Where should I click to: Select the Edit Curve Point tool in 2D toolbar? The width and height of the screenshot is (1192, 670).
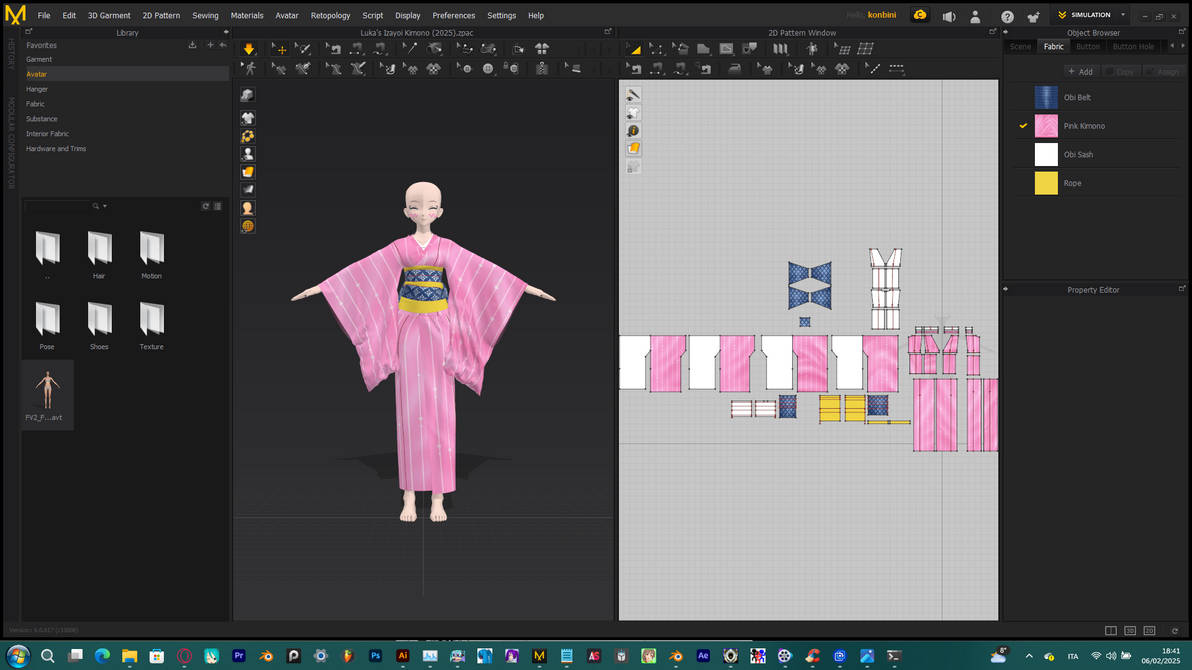[657, 49]
